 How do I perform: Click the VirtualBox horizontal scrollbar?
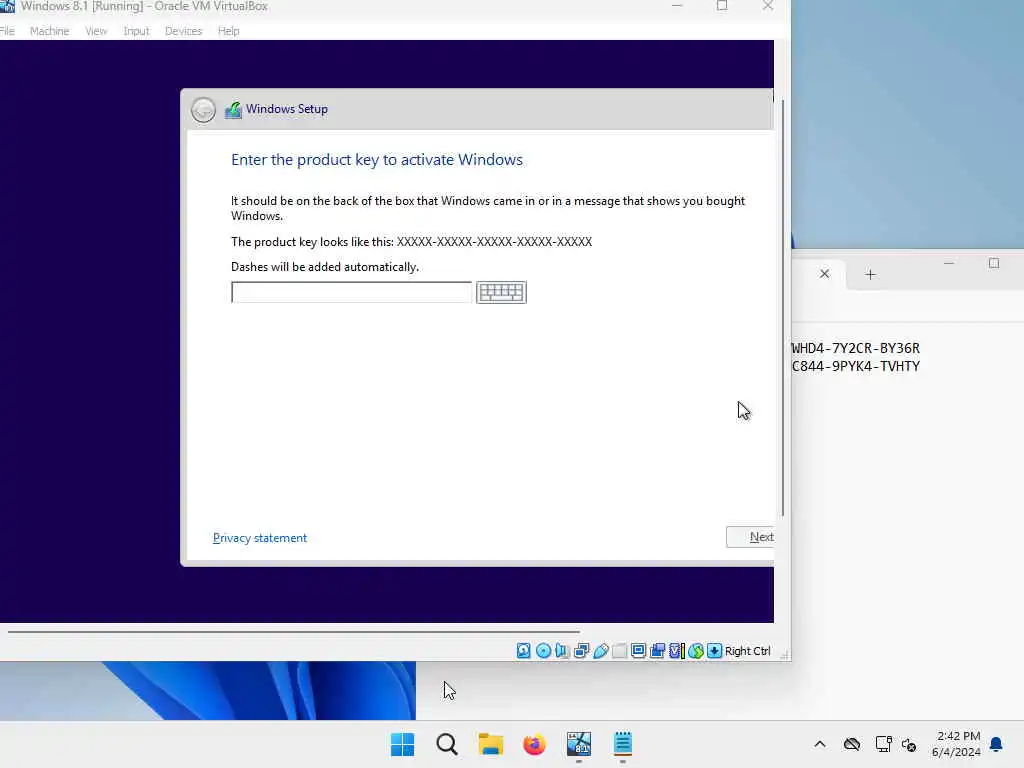tap(294, 632)
